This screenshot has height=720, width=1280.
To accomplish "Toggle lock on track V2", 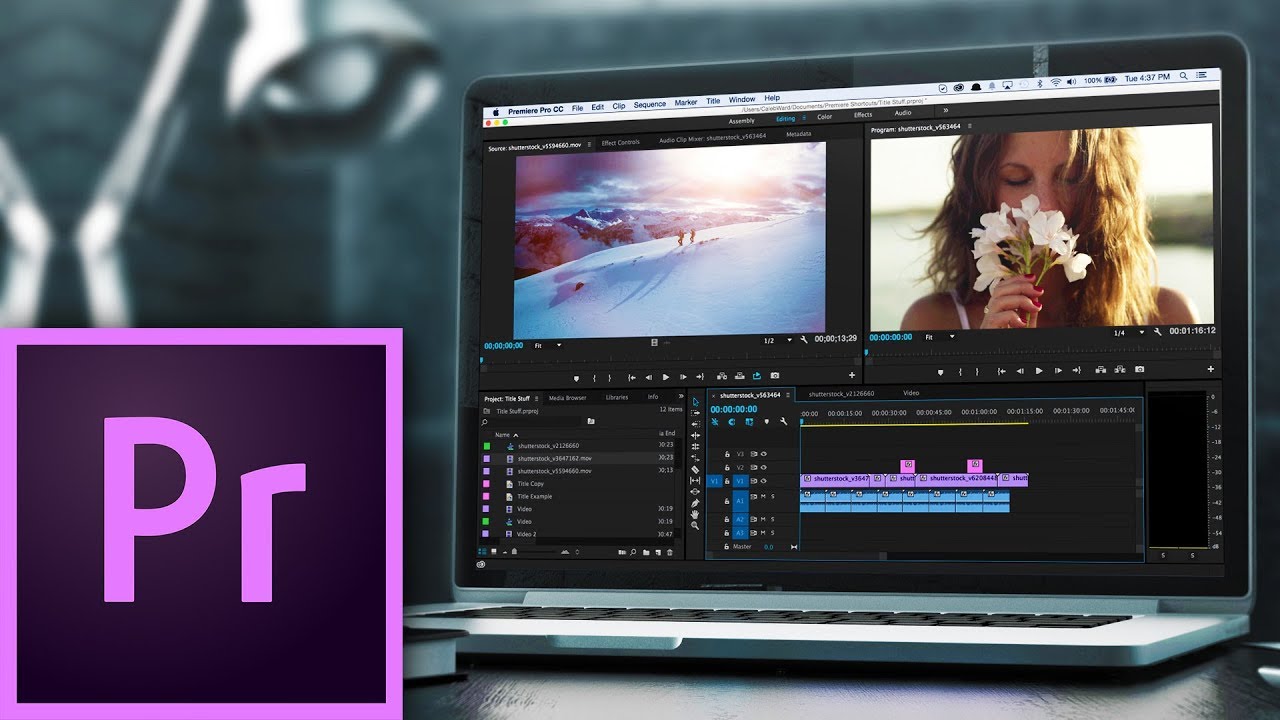I will 727,467.
